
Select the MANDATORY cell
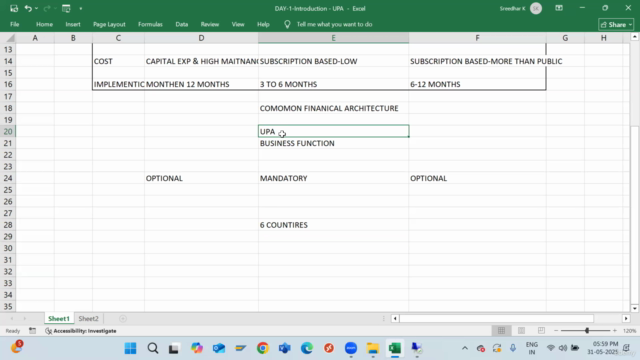pos(333,178)
